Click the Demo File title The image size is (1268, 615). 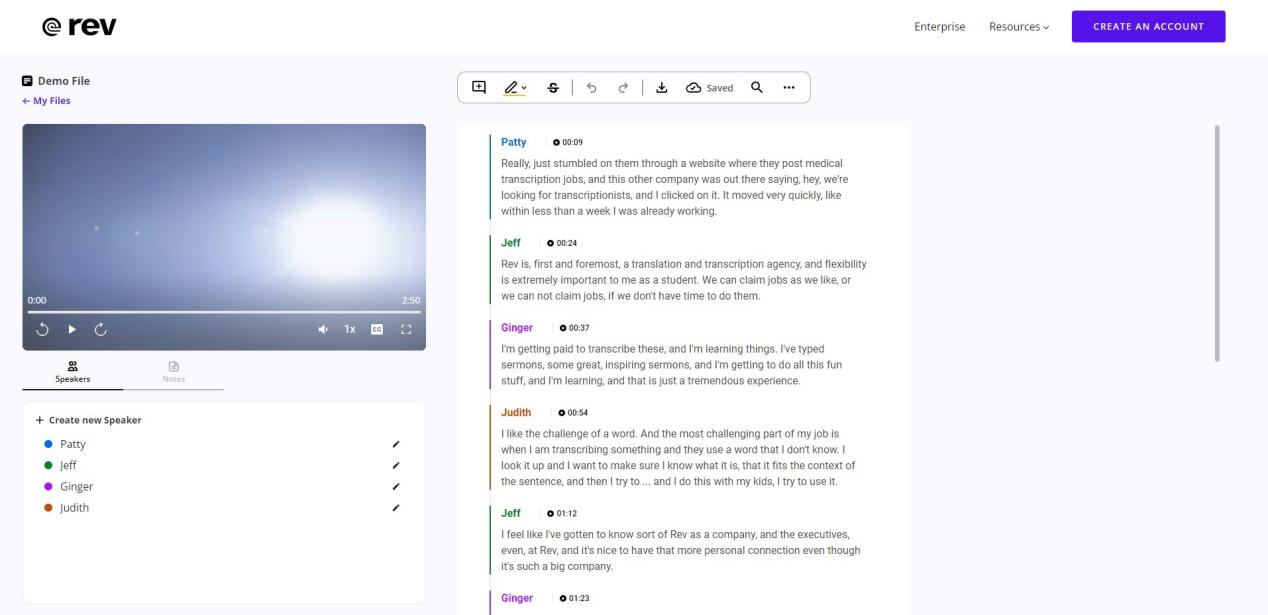[x=64, y=81]
